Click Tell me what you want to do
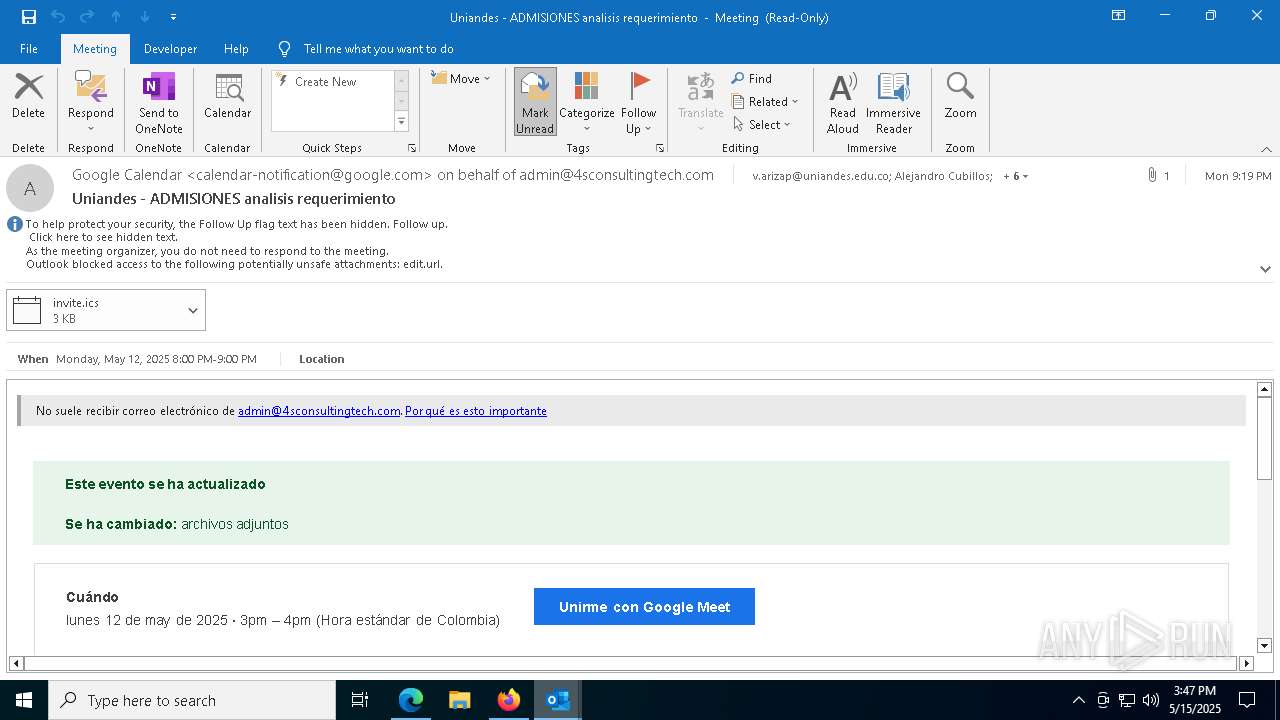The width and height of the screenshot is (1280, 720). tap(378, 48)
